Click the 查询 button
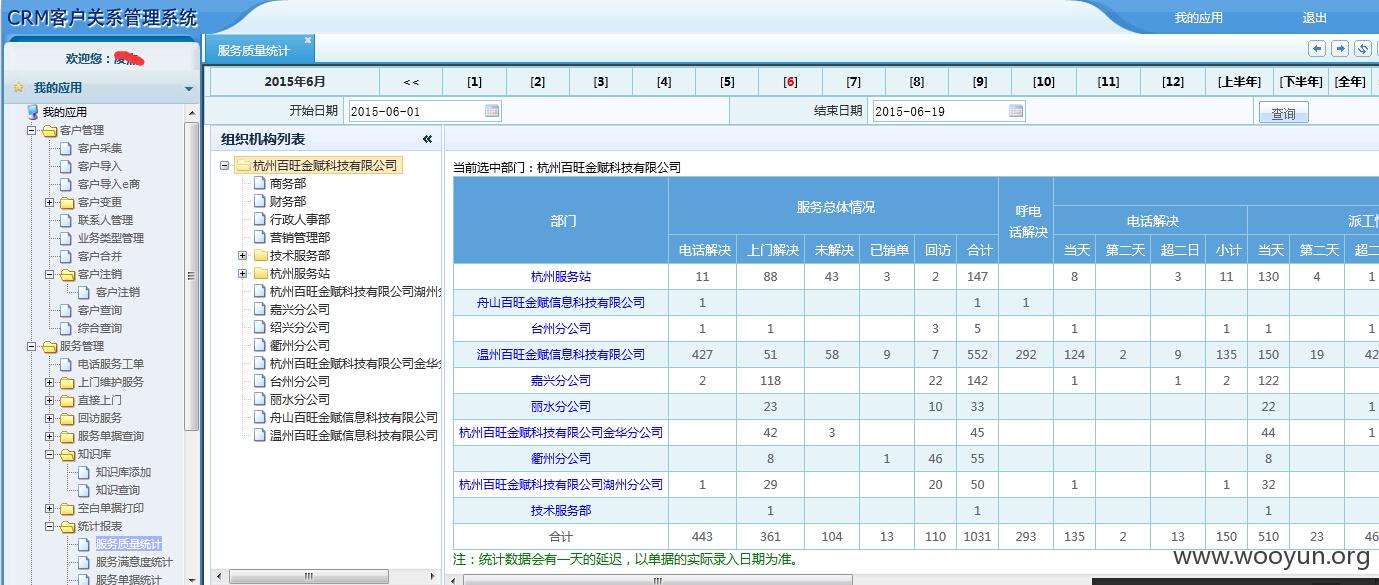This screenshot has width=1379, height=585. [x=1283, y=113]
